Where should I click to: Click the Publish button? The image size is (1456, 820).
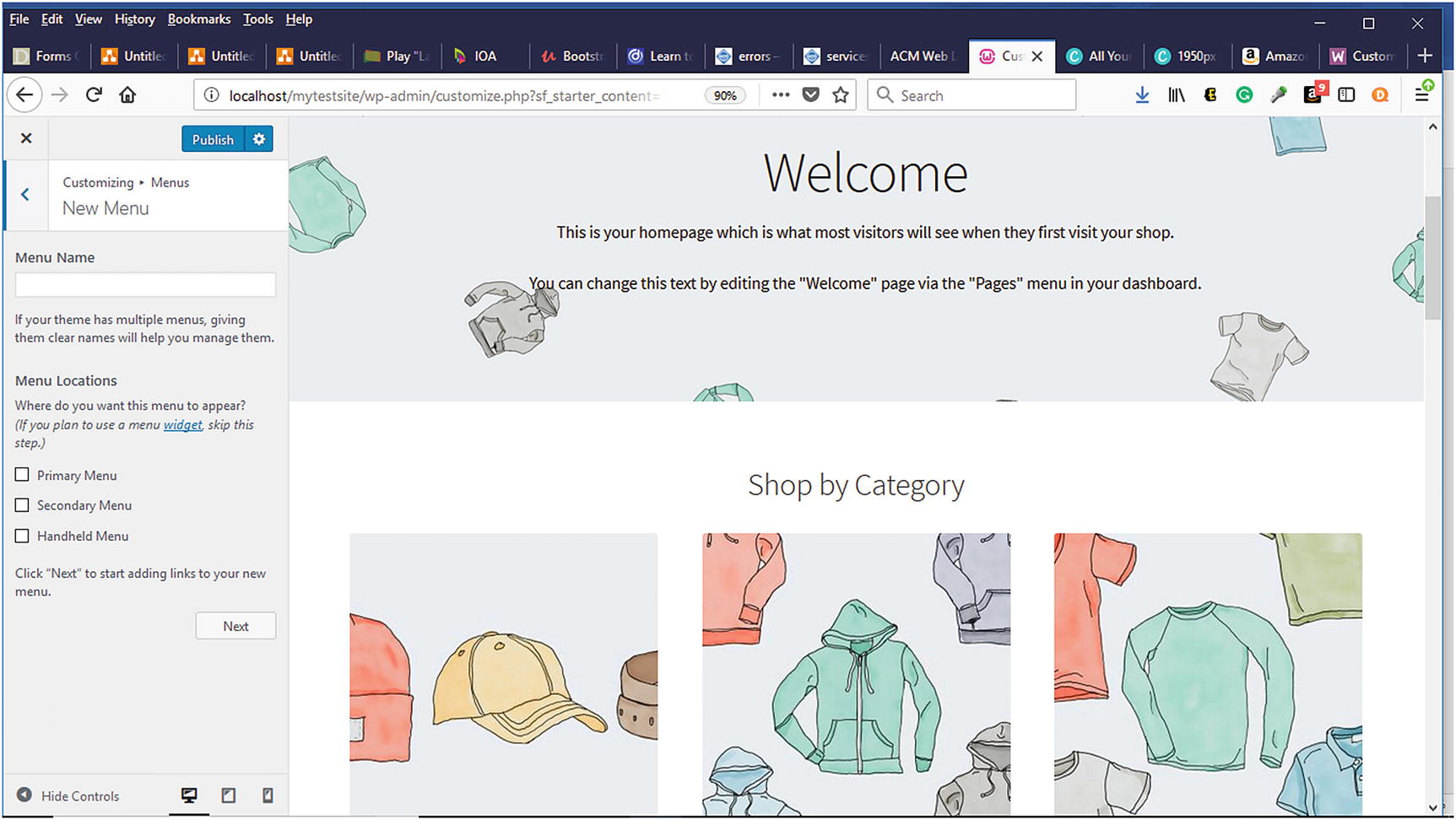point(213,139)
